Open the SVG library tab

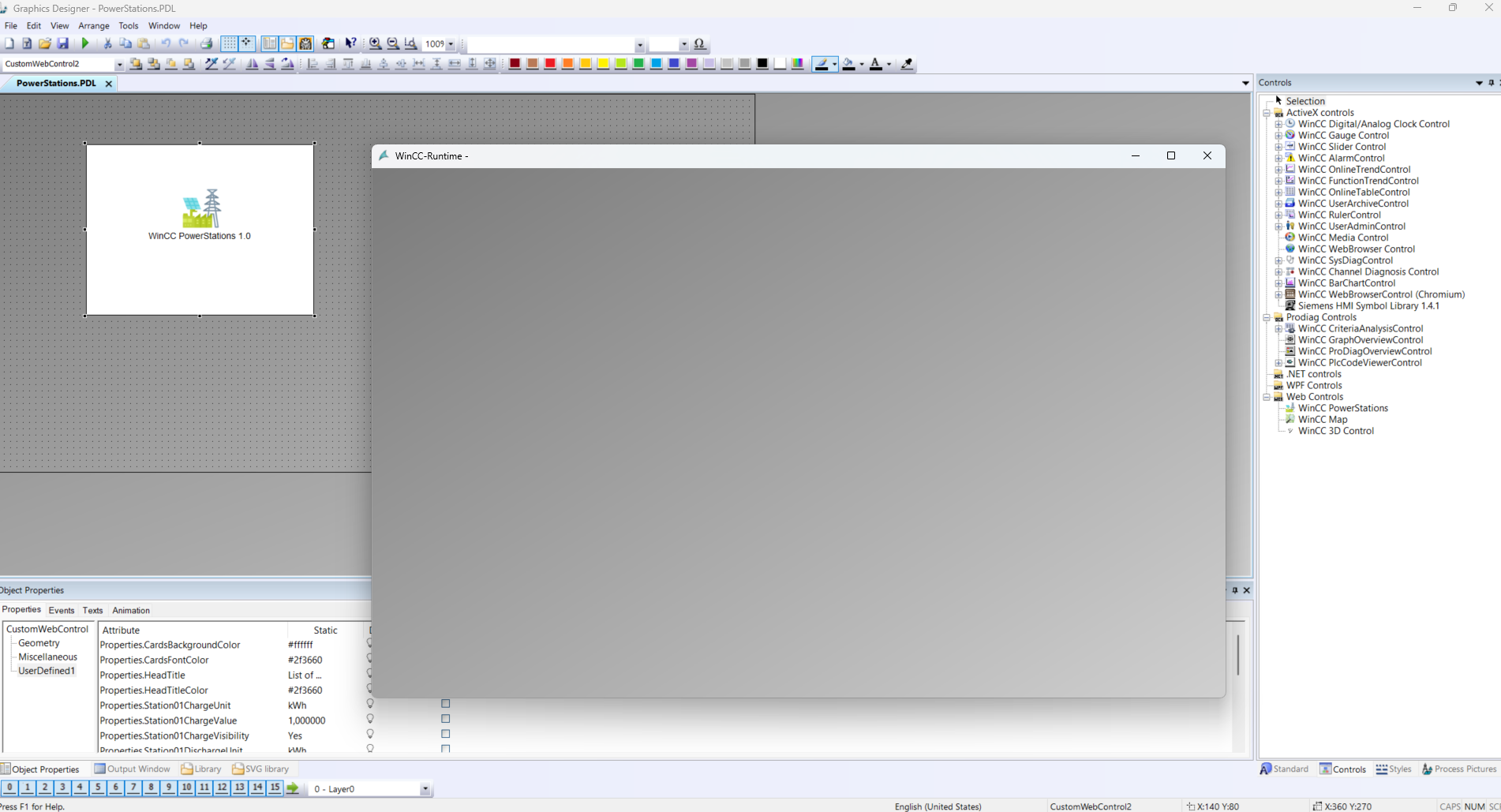coord(260,769)
